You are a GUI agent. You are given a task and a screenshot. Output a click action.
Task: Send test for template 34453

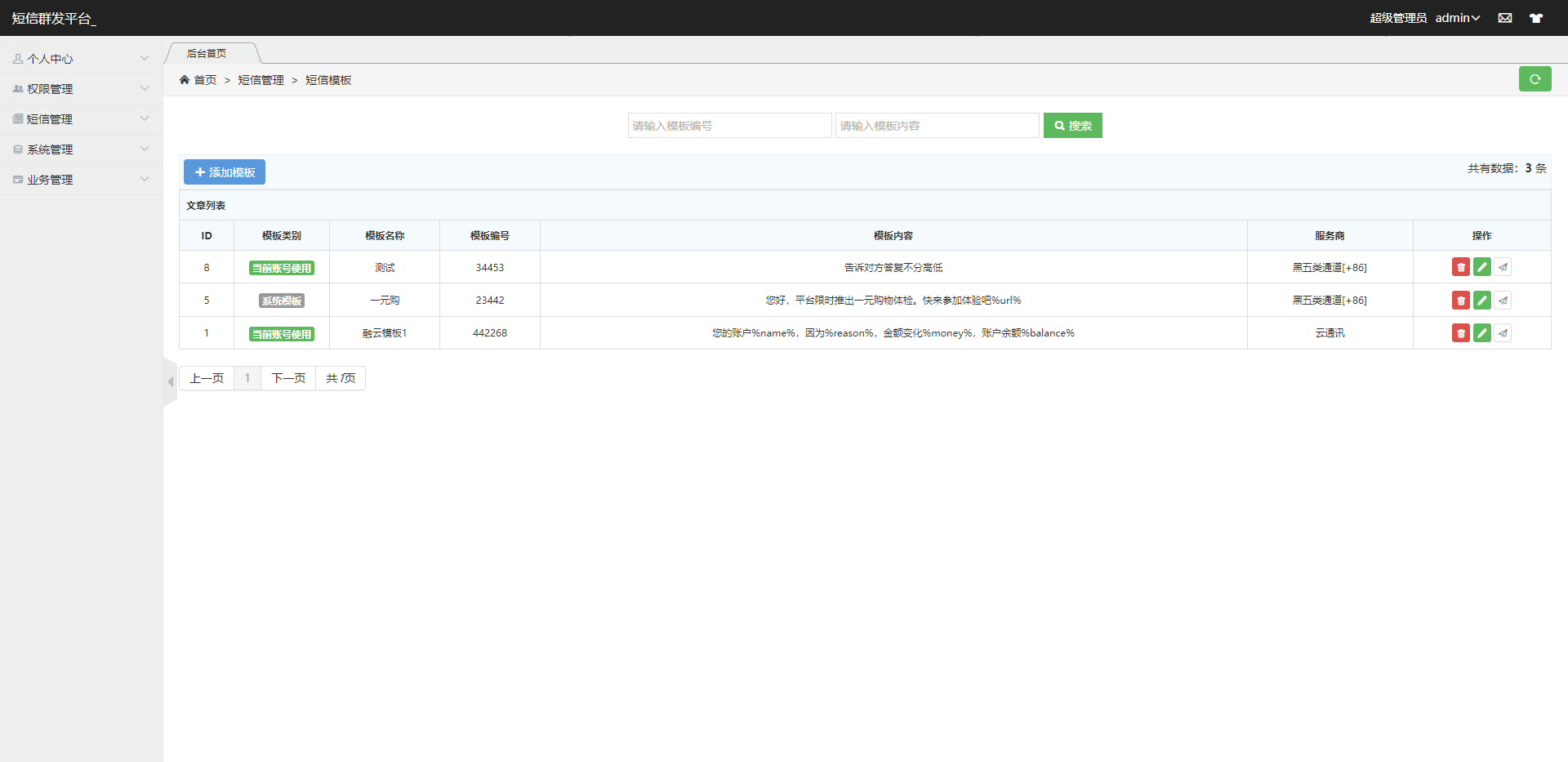[x=1503, y=267]
